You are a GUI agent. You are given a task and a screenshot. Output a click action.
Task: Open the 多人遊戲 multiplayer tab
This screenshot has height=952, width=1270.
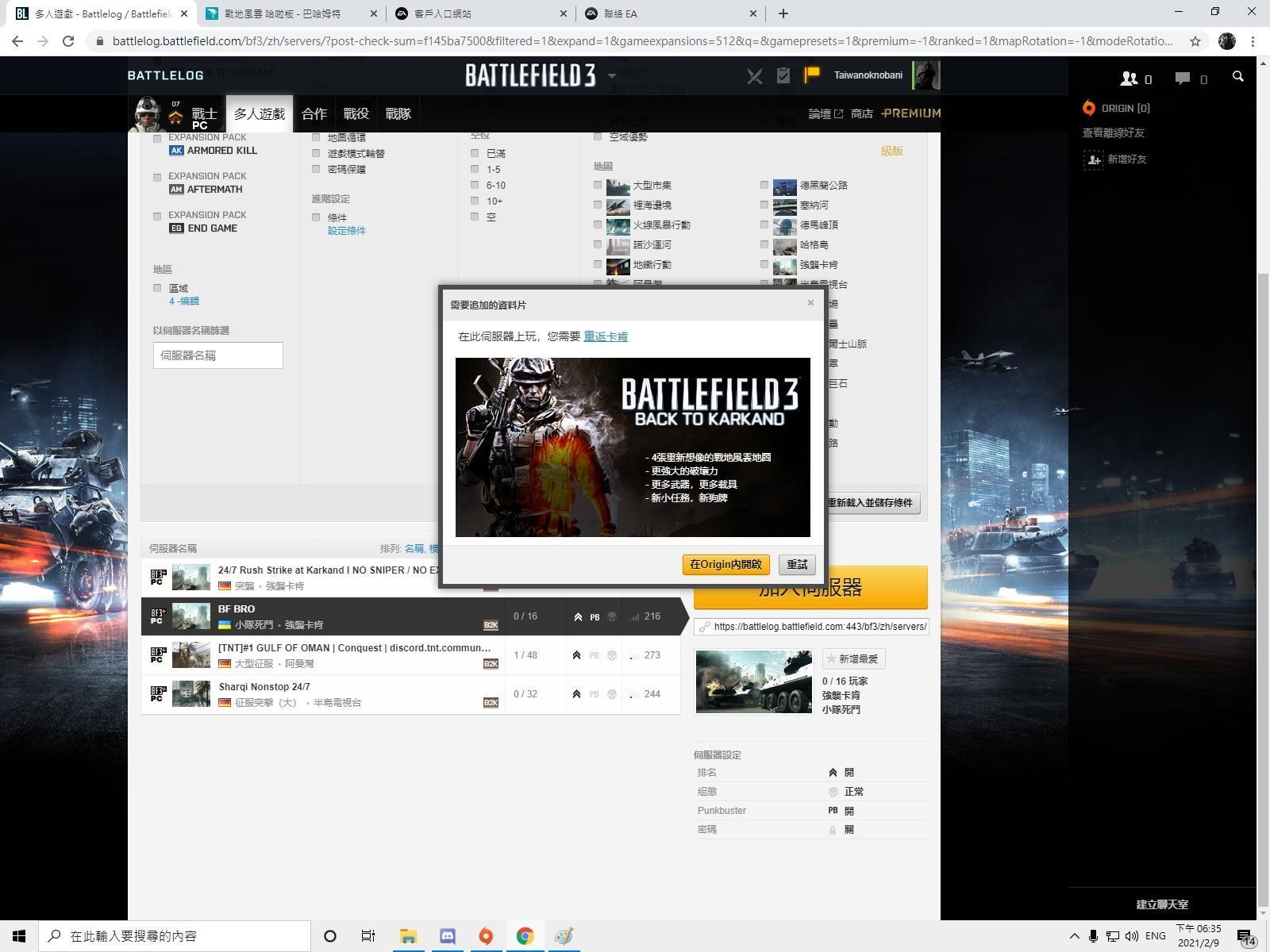coord(260,113)
